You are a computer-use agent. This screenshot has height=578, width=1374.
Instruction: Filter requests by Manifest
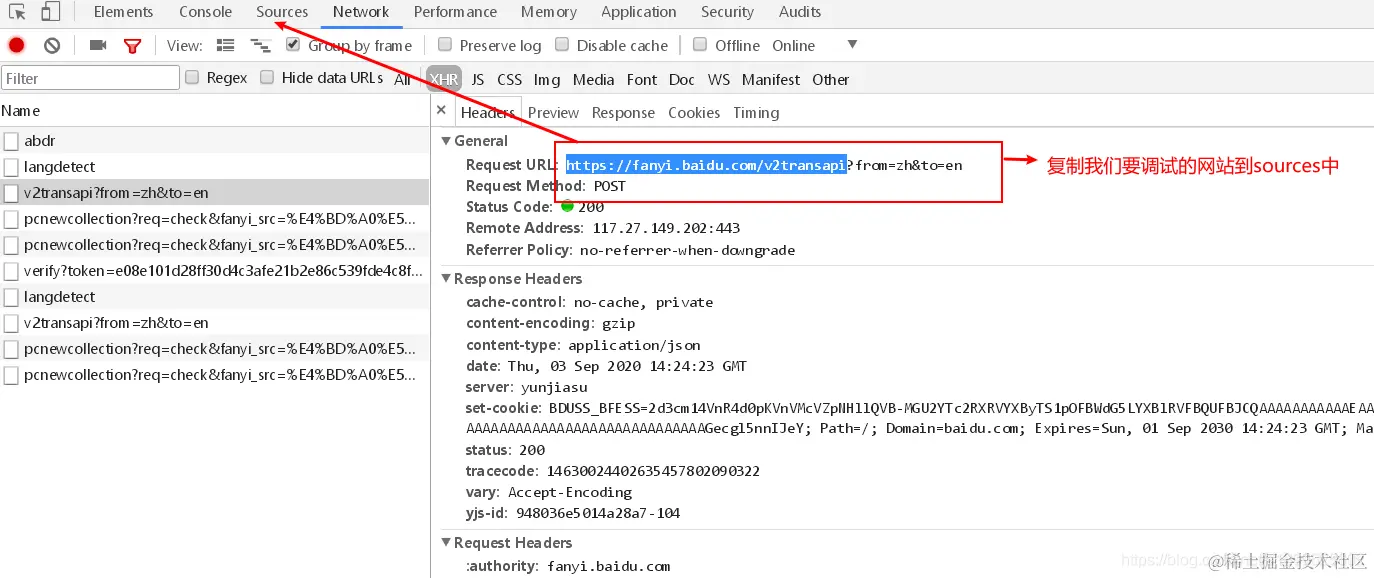771,79
